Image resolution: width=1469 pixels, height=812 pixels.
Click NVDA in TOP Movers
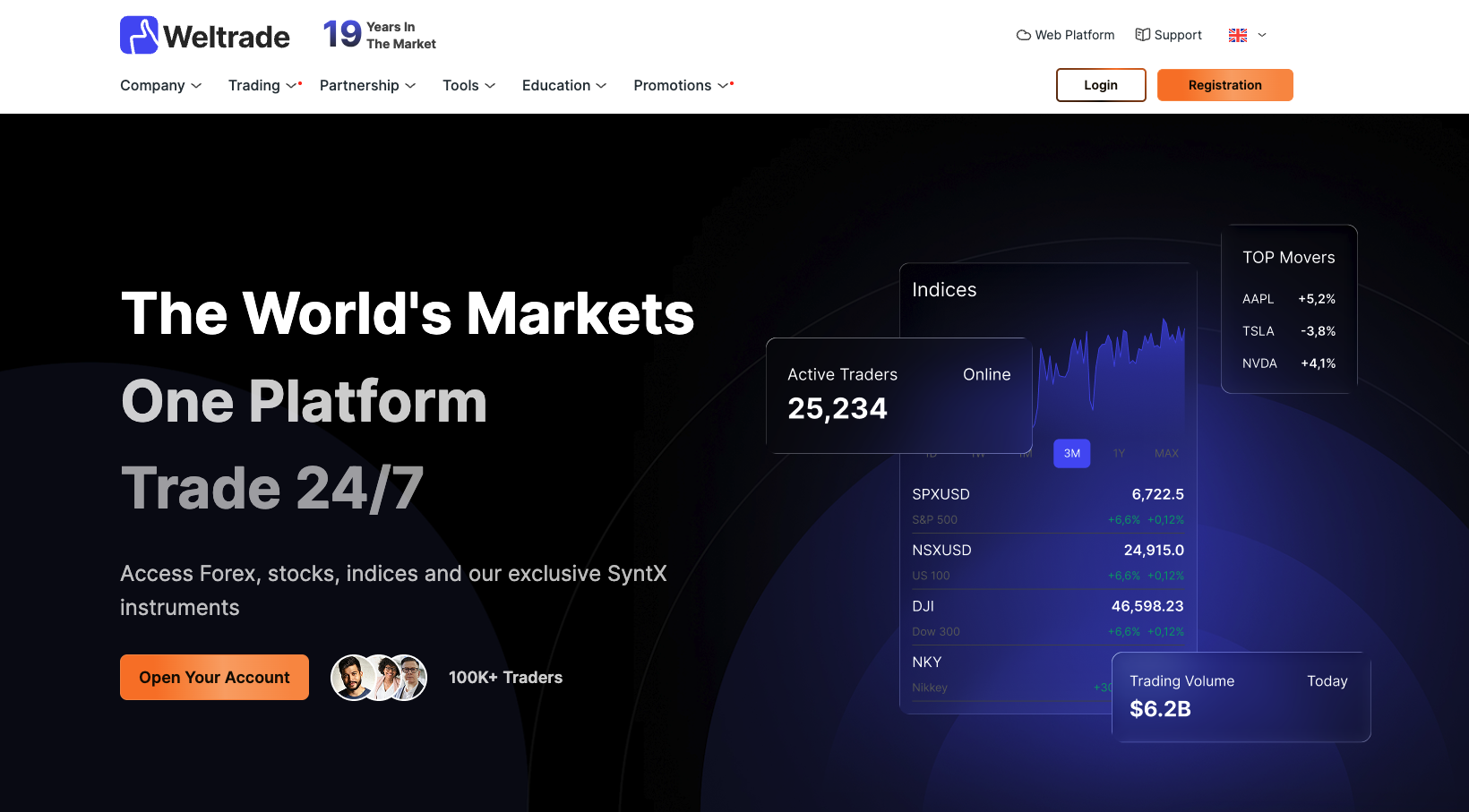(x=1259, y=363)
